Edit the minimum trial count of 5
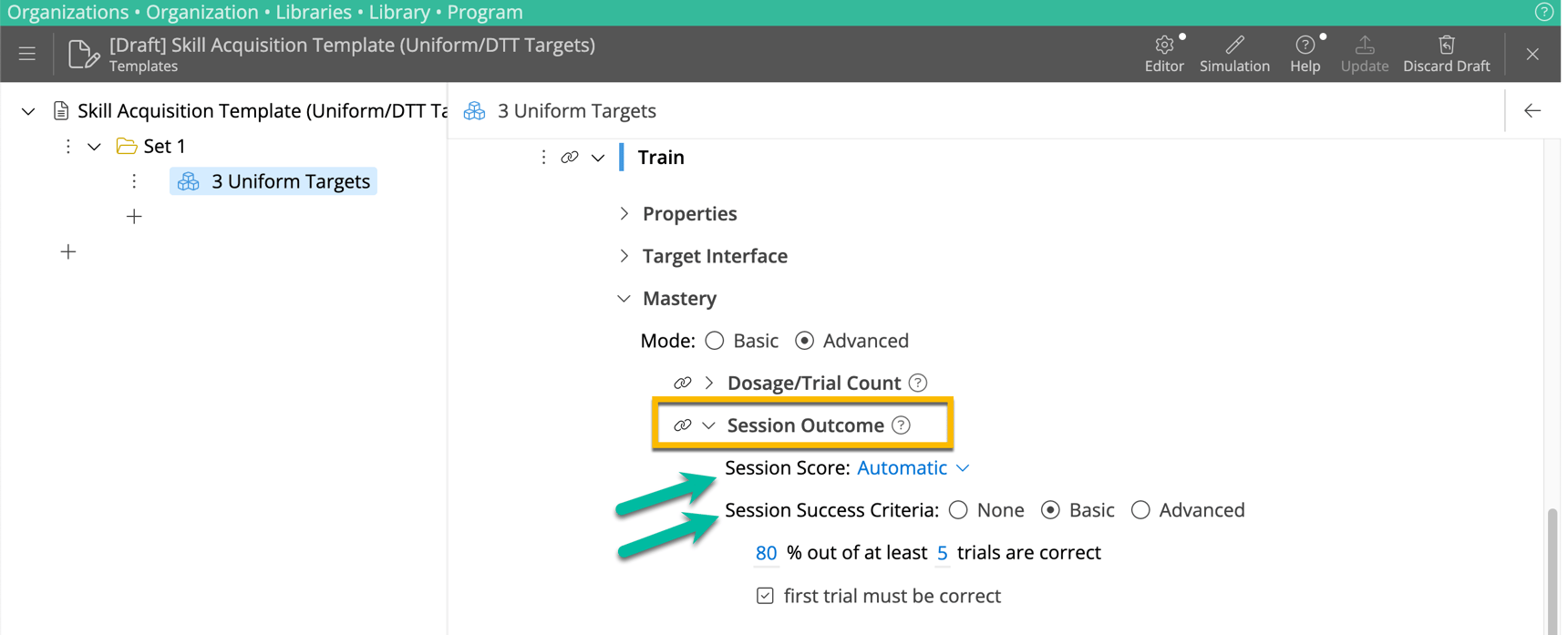Image resolution: width=1568 pixels, height=635 pixels. point(942,553)
